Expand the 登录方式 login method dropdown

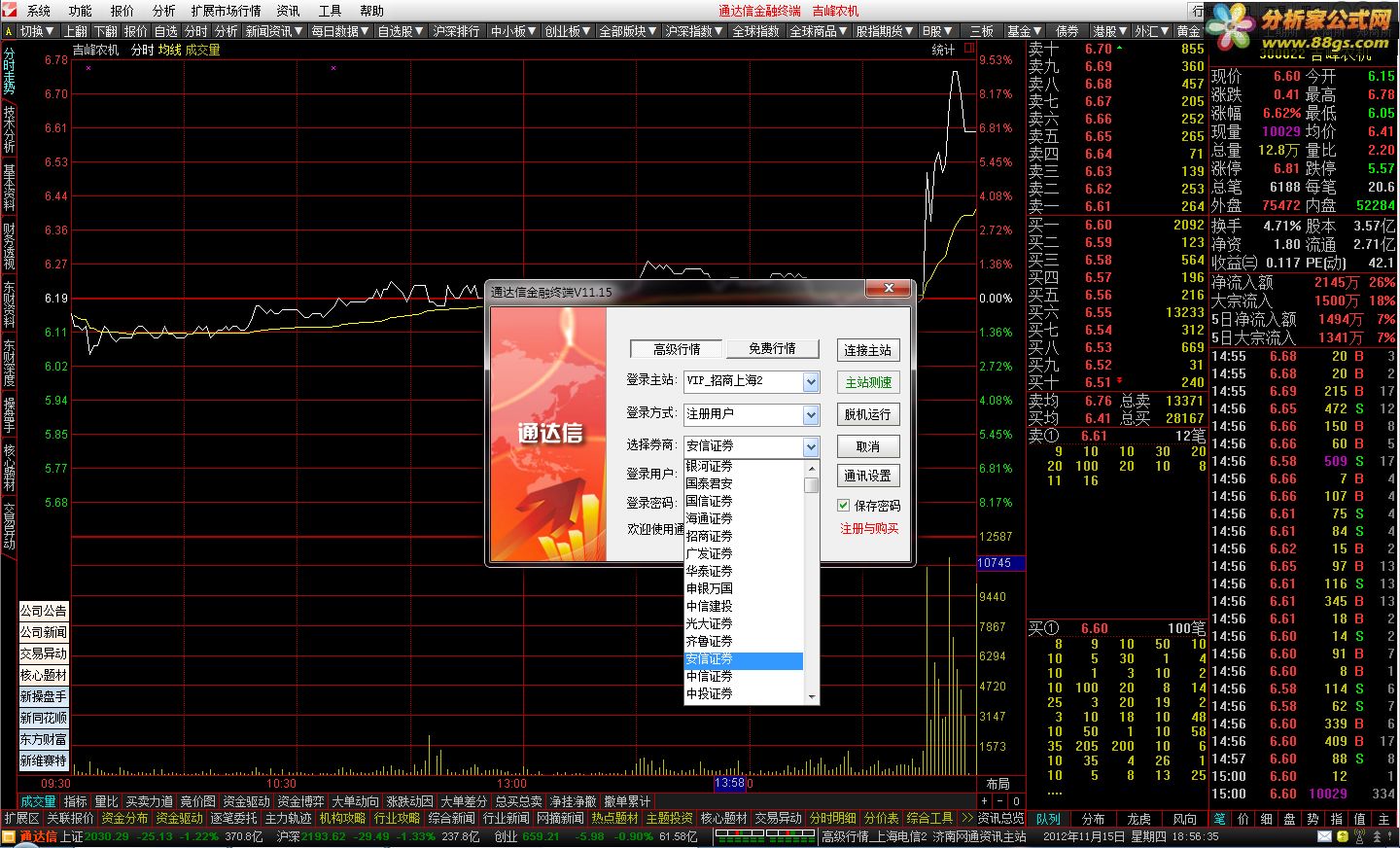point(811,415)
